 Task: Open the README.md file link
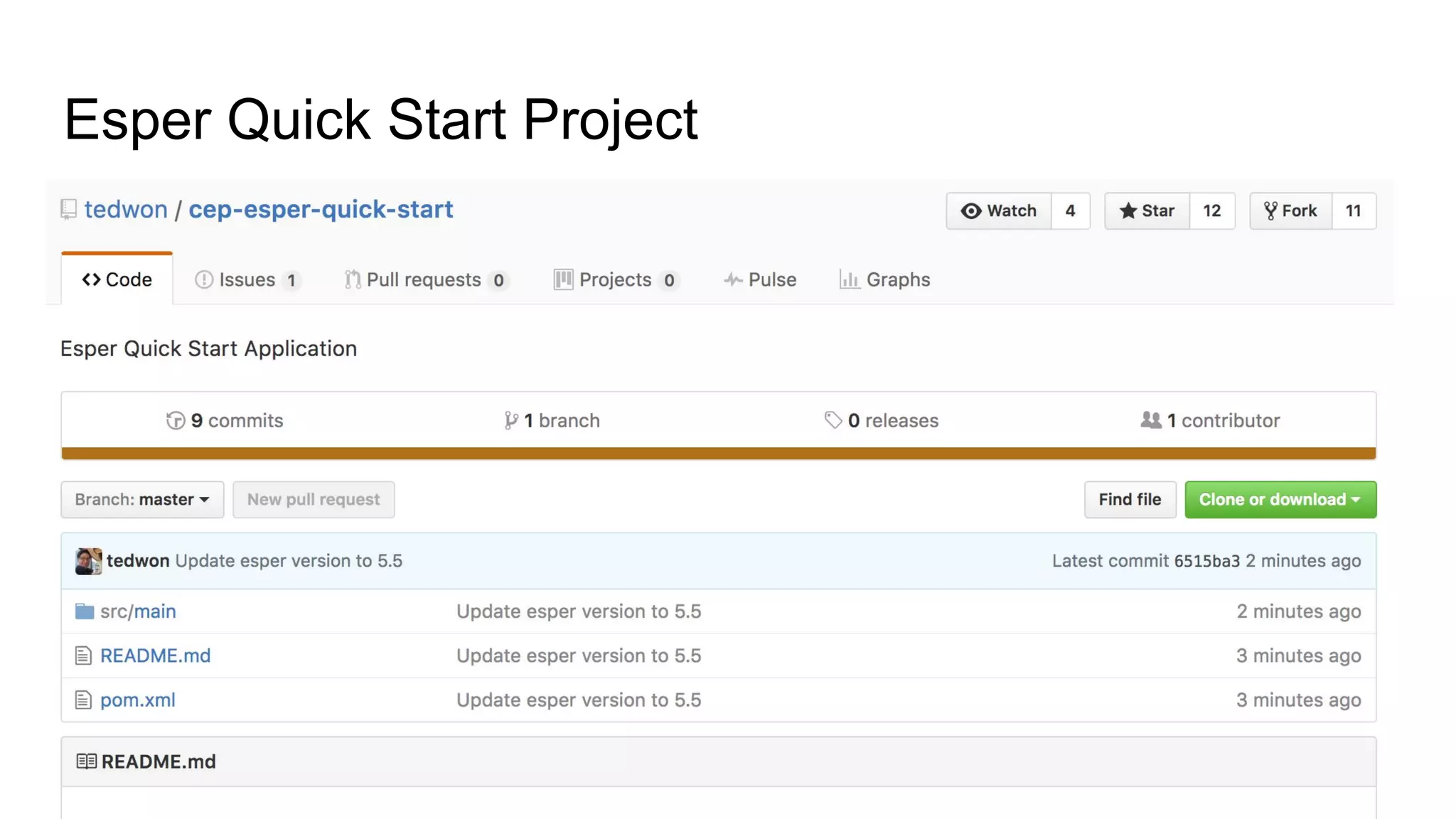(155, 655)
